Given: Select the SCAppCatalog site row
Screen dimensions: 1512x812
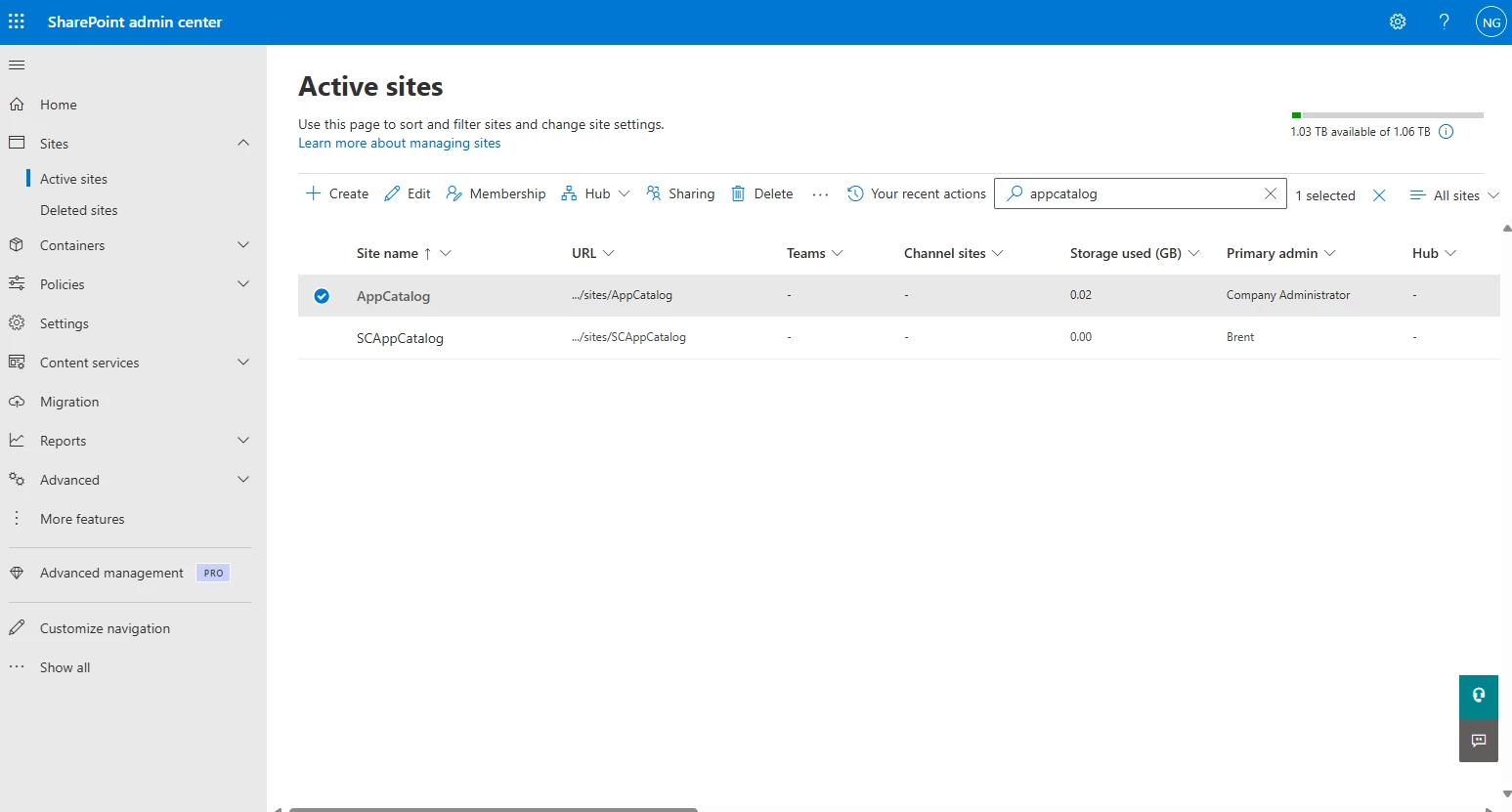Looking at the screenshot, I should [x=322, y=337].
